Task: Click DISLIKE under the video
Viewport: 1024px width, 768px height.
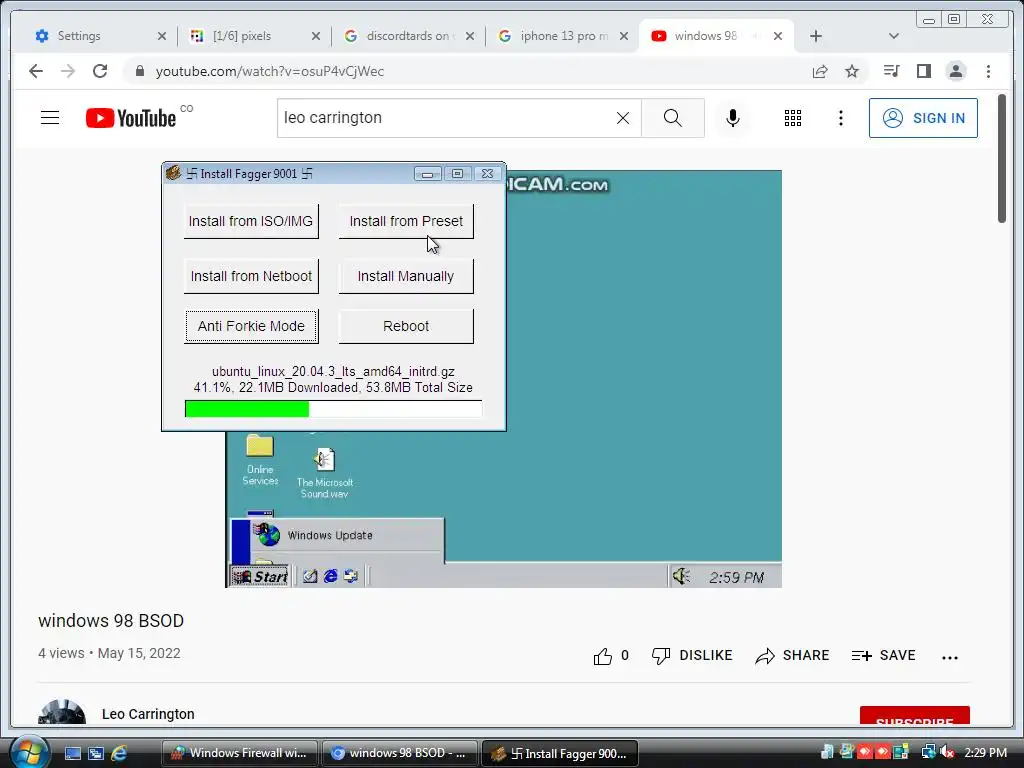Action: 692,656
